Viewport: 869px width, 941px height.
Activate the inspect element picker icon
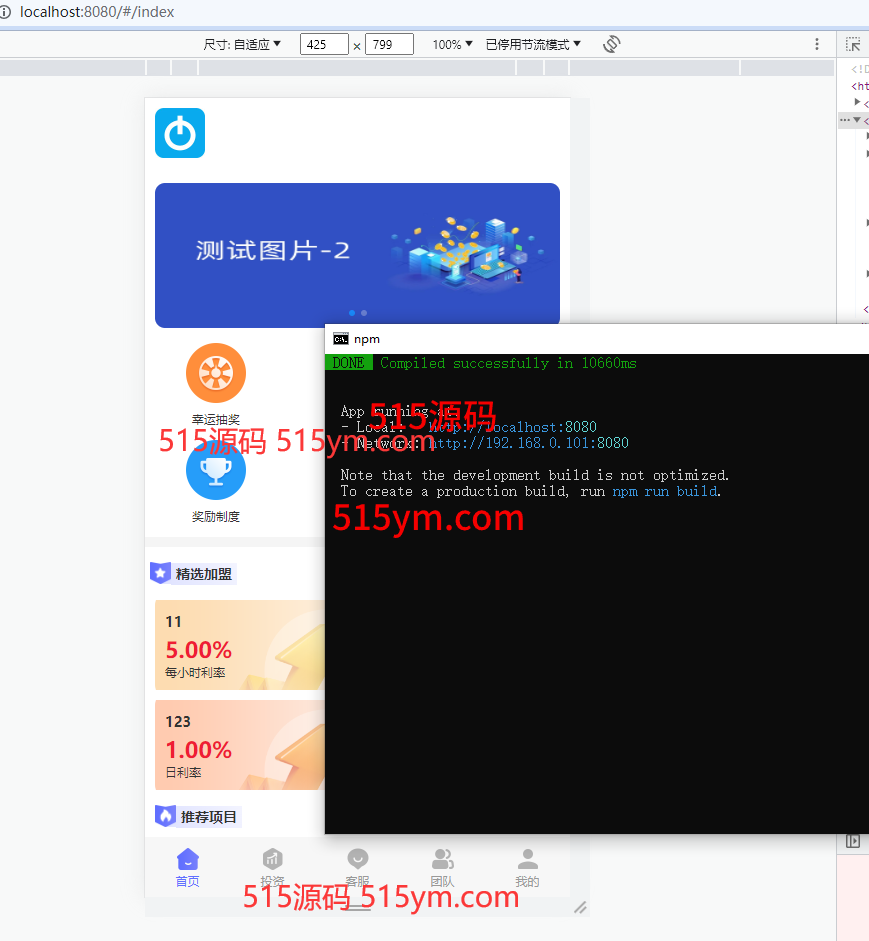[x=853, y=44]
